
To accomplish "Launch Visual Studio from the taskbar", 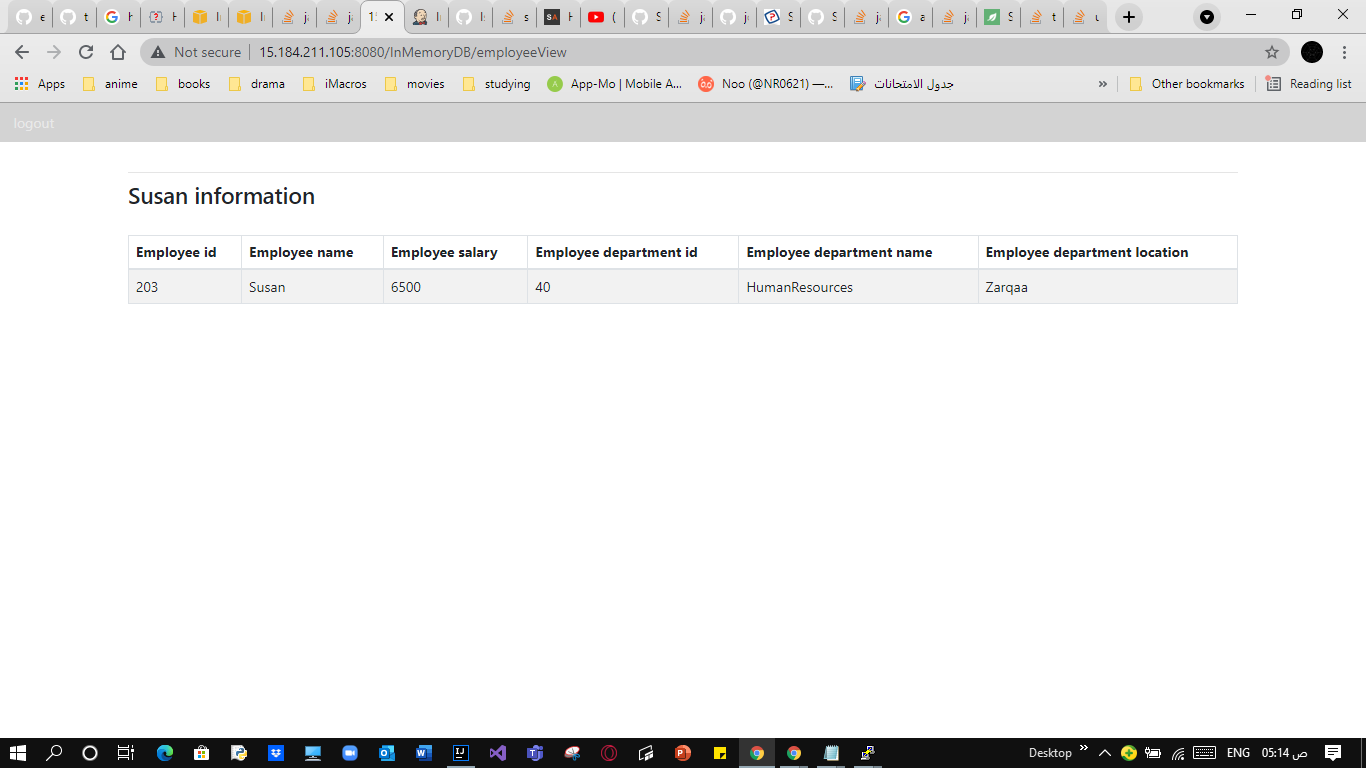I will click(x=498, y=753).
